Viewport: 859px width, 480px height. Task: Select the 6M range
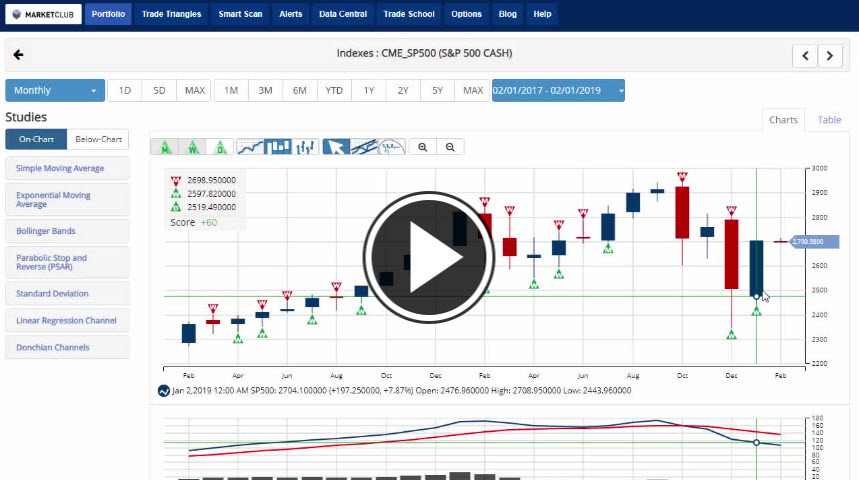(x=300, y=90)
